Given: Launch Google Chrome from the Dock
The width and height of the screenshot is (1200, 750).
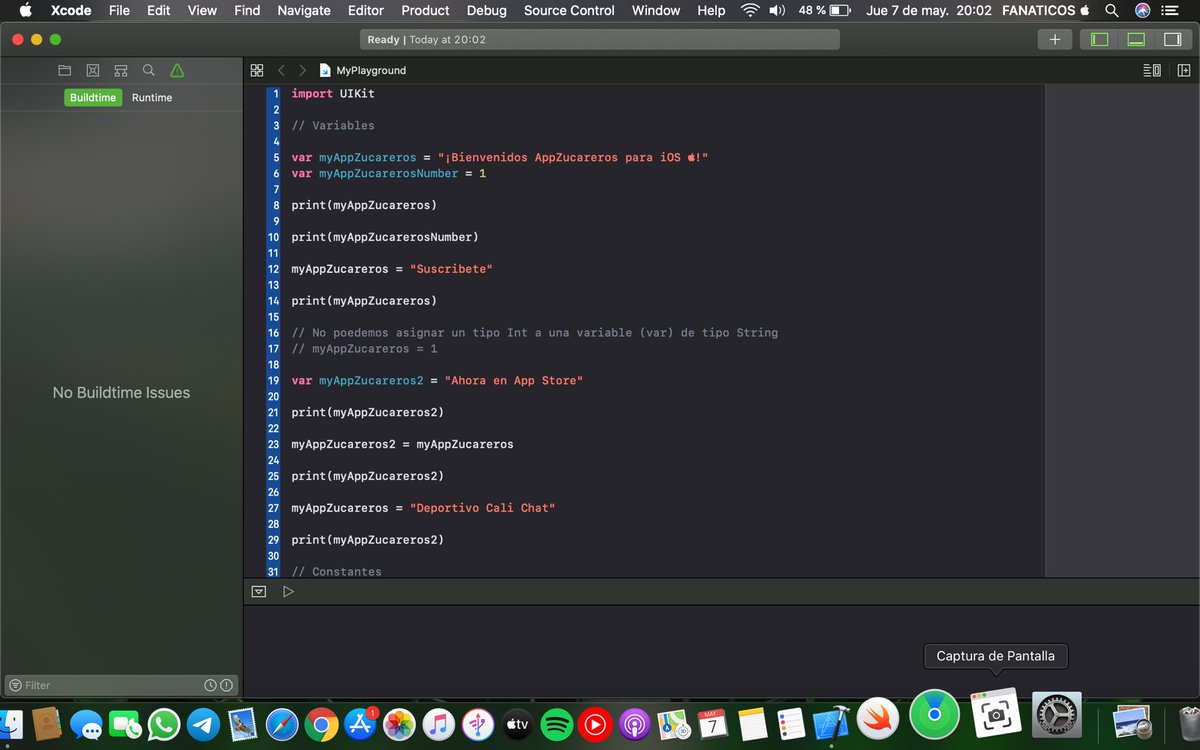Looking at the screenshot, I should [x=321, y=724].
